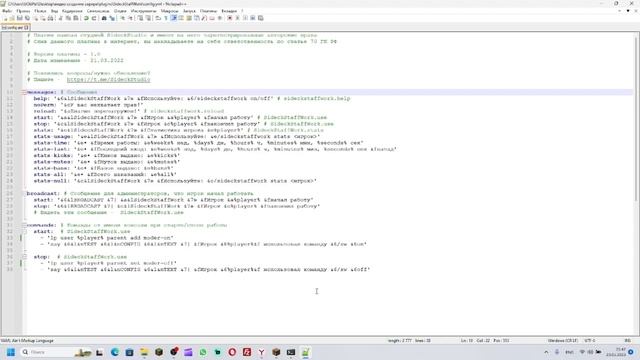Open Microsoft Edge from the taskbar
Viewport: 640px width, 360px height.
pyautogui.click(x=115, y=352)
